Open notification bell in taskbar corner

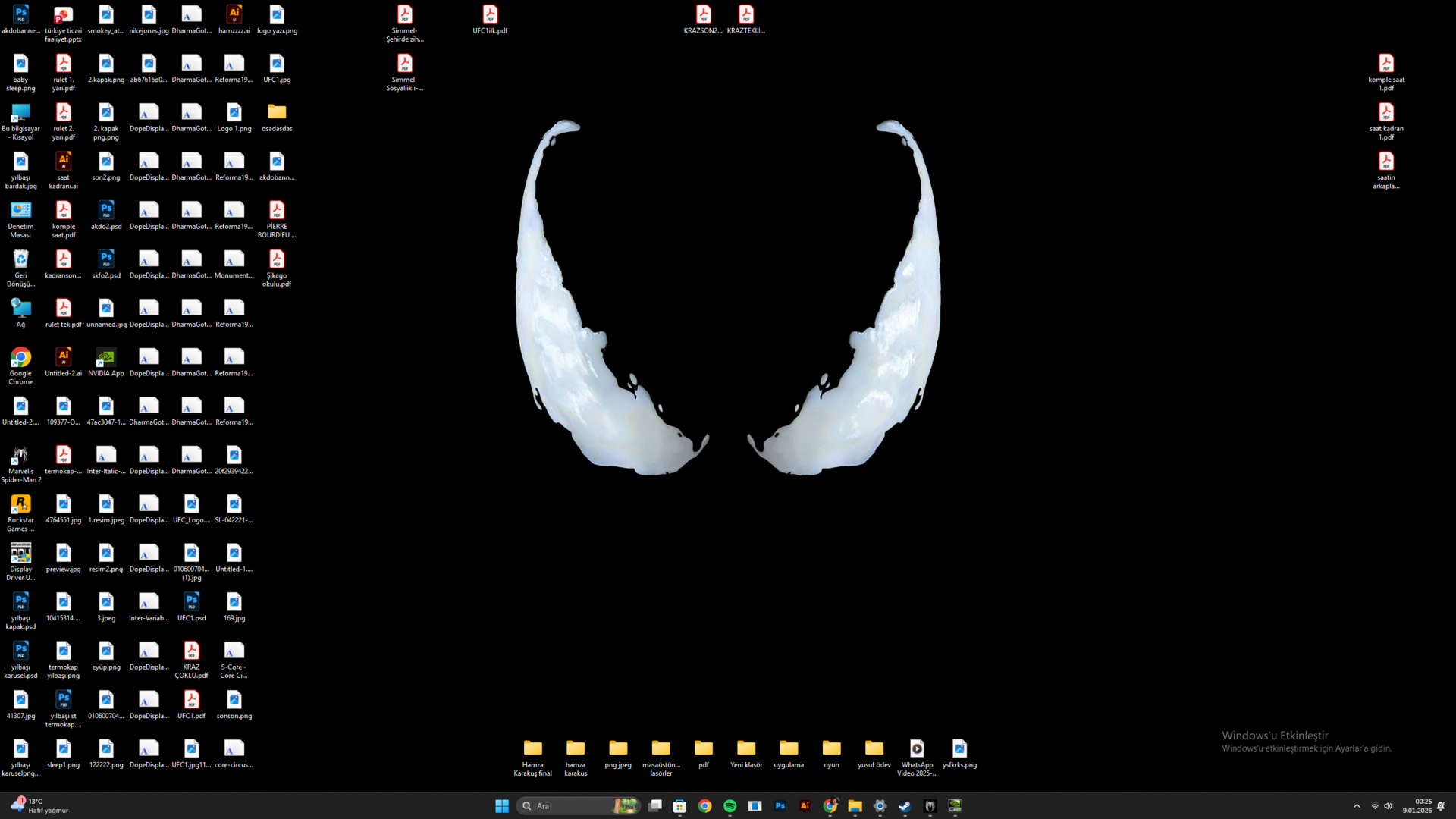pyautogui.click(x=1441, y=806)
